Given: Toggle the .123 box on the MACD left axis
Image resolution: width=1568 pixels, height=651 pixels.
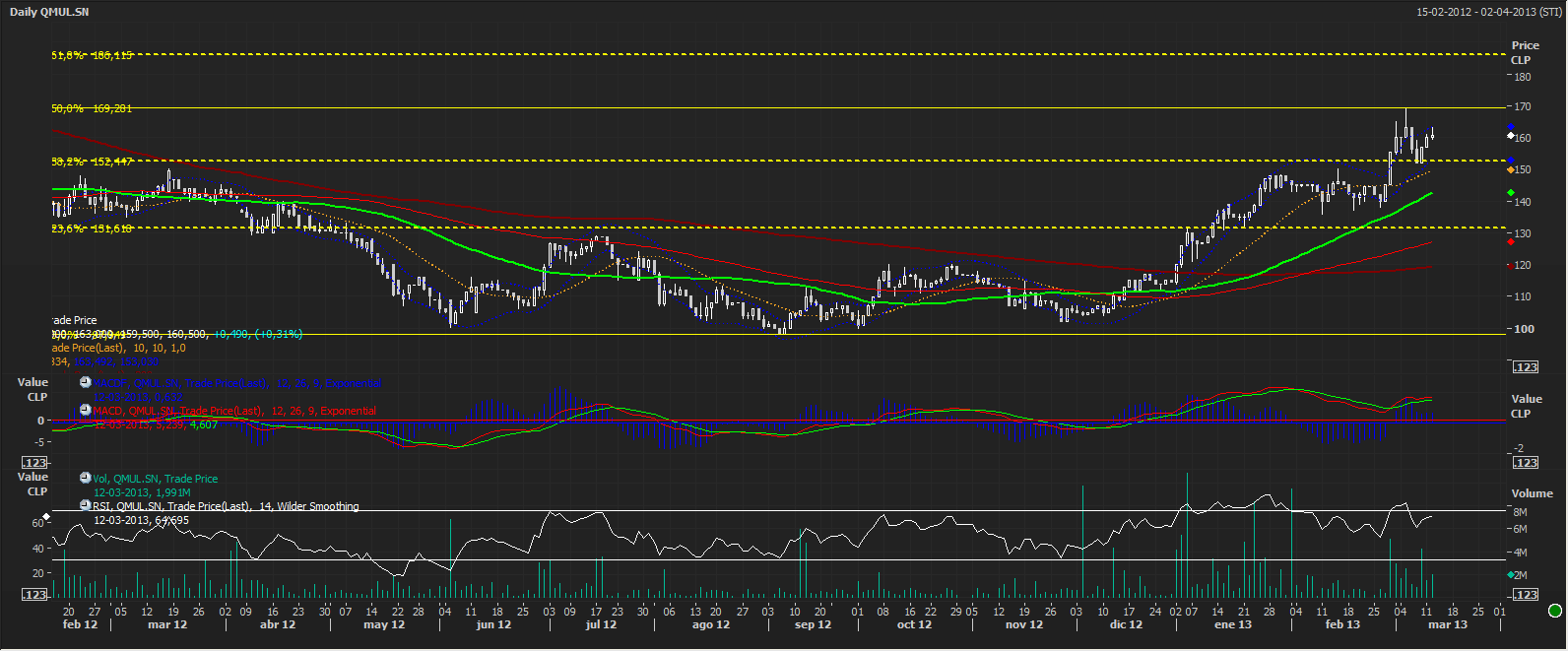Looking at the screenshot, I should [35, 462].
